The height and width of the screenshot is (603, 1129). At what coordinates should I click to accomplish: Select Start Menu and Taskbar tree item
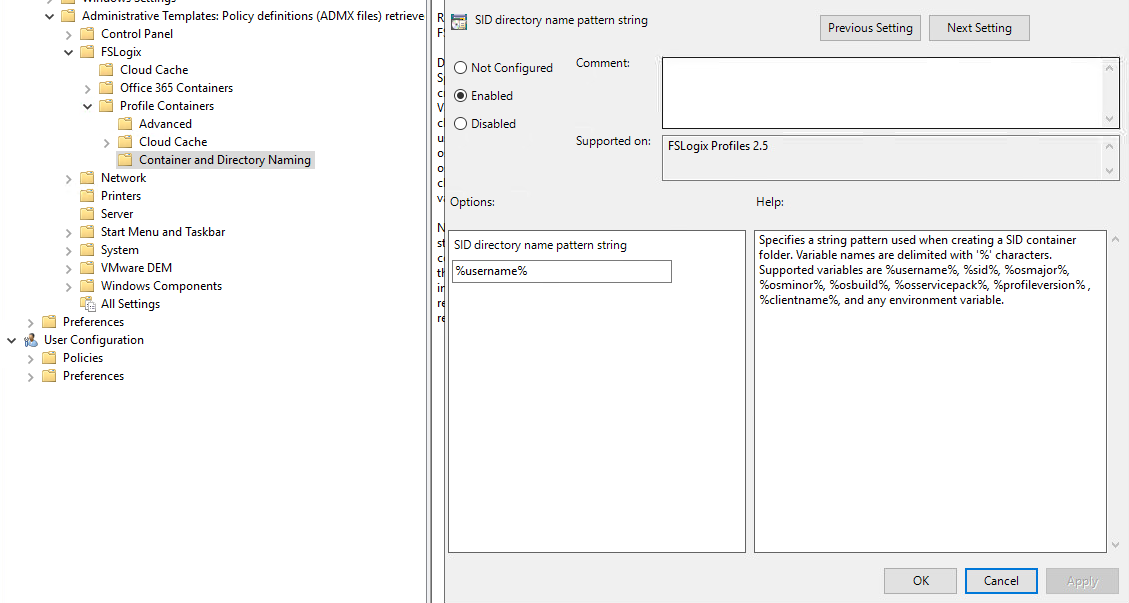(162, 232)
